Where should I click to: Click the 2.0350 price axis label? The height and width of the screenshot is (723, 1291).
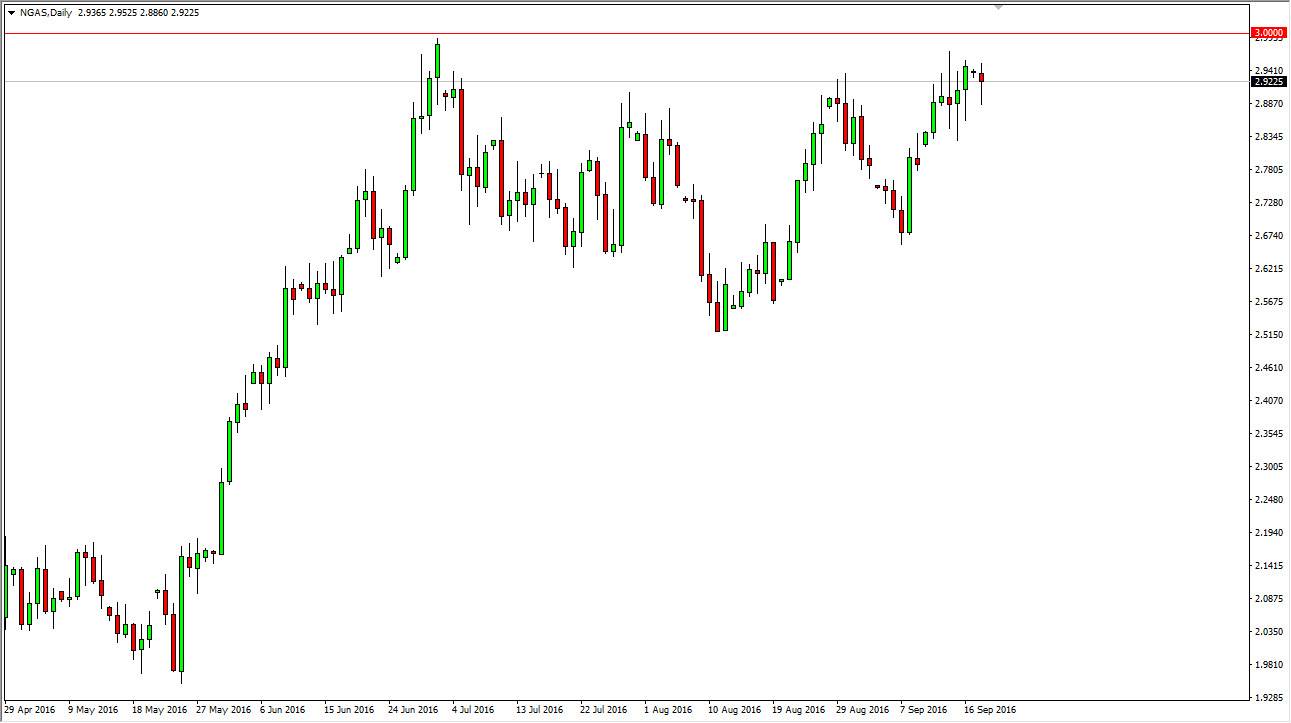point(1268,631)
